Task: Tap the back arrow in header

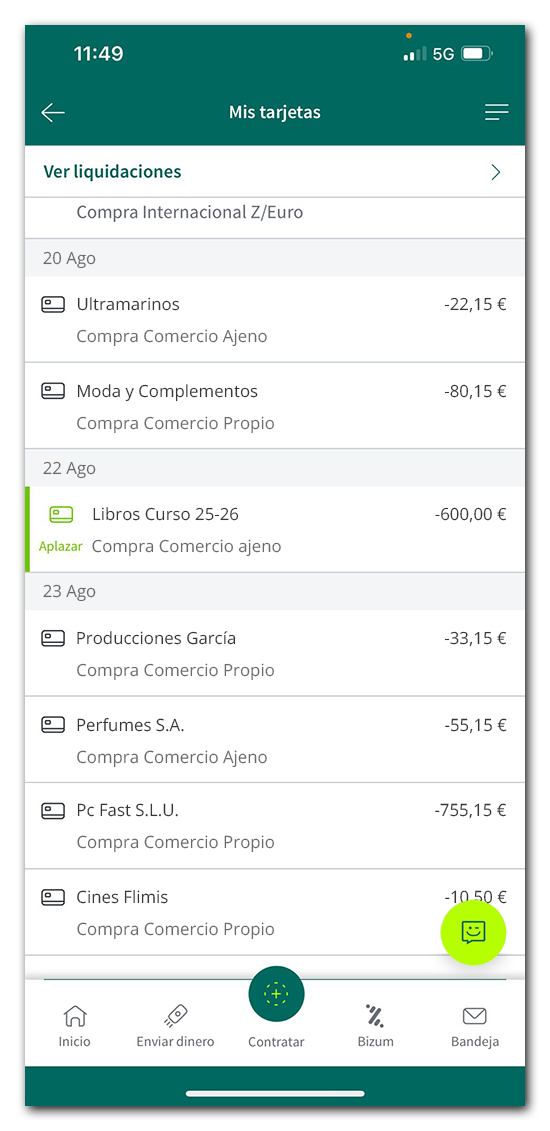Action: (x=53, y=113)
